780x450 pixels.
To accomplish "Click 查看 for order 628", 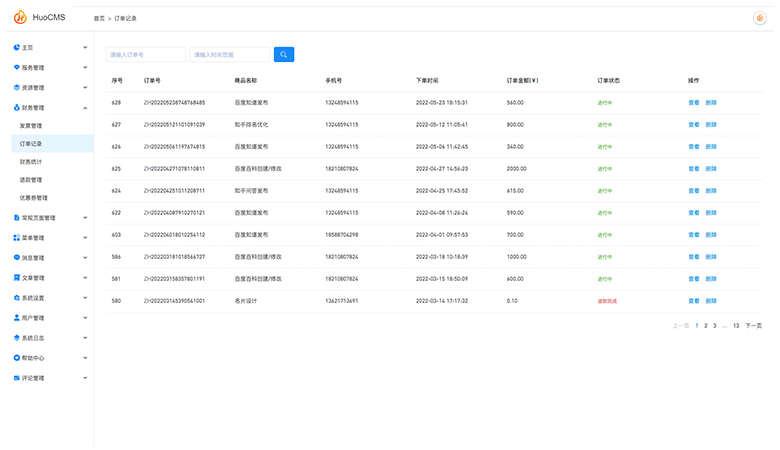I will click(x=694, y=103).
